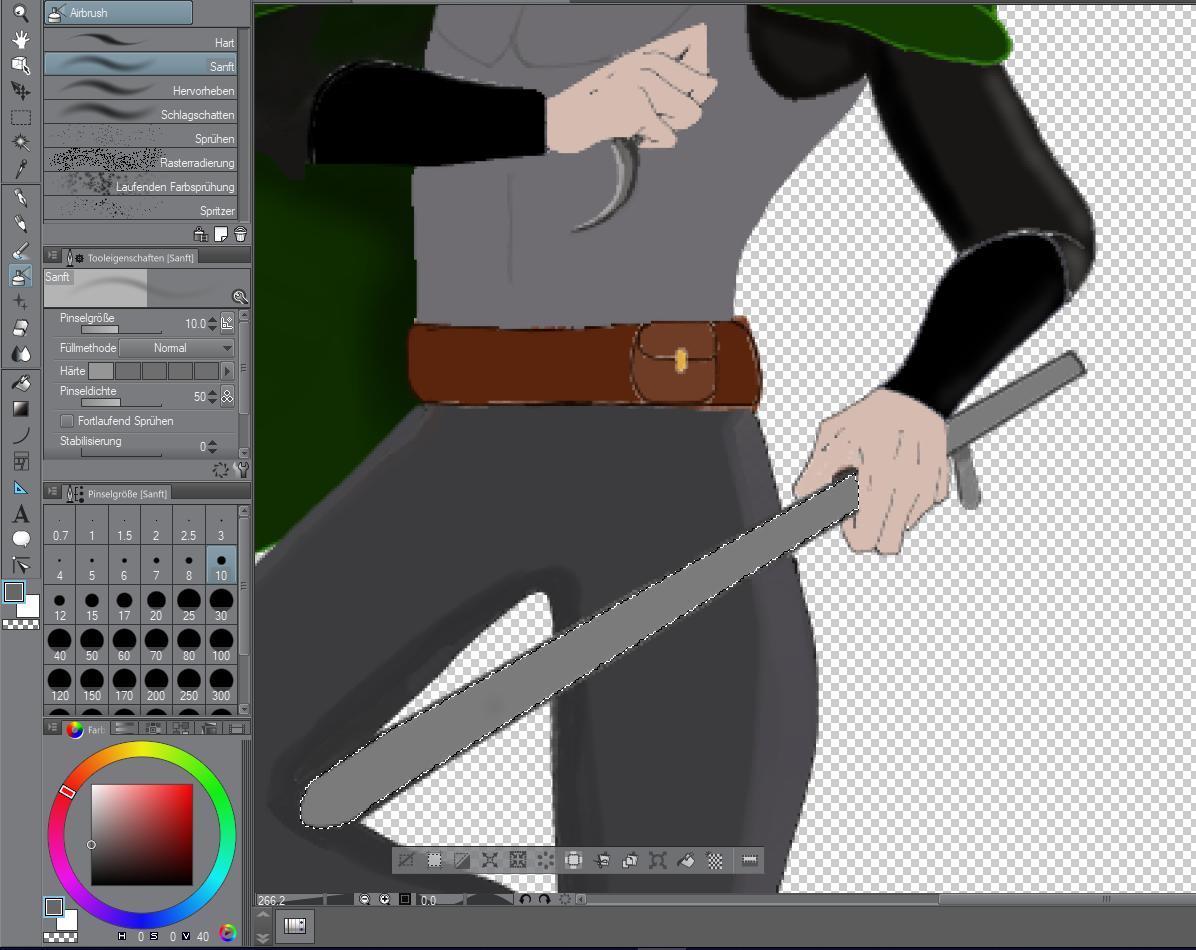Viewport: 1196px width, 950px height.
Task: Select the Hand move tool
Action: 21,39
